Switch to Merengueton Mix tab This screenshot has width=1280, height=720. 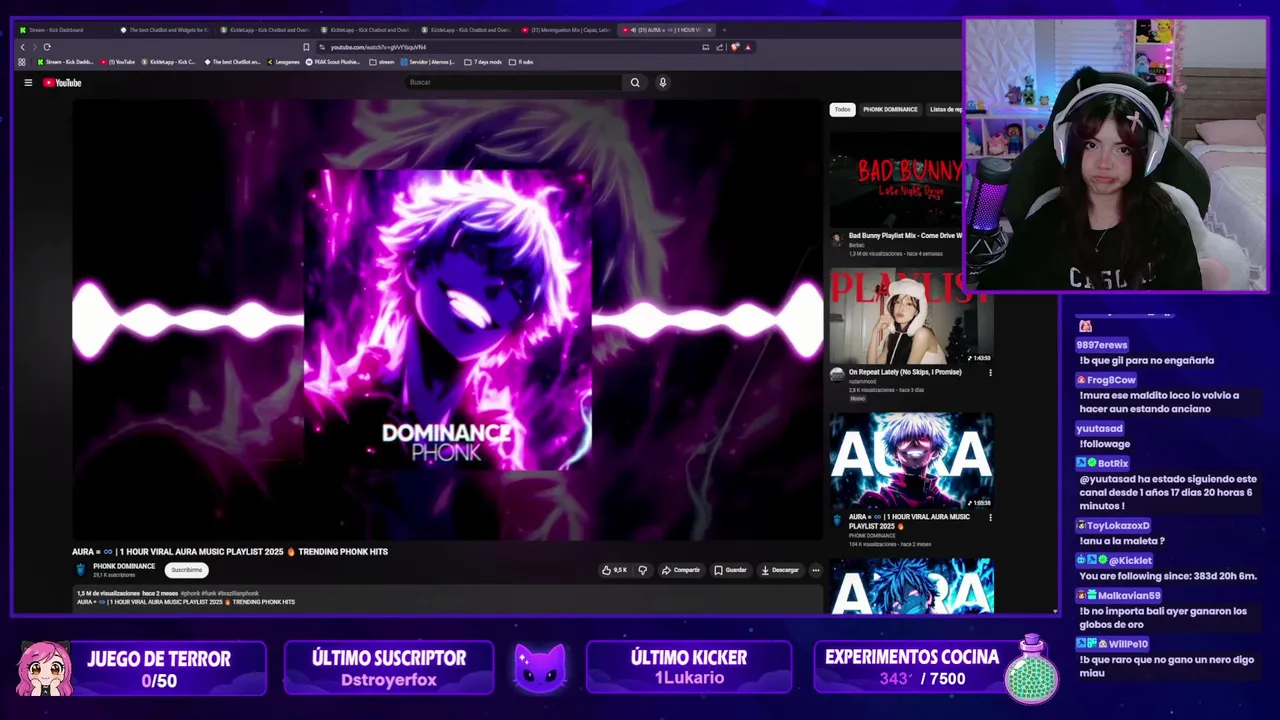pyautogui.click(x=566, y=30)
